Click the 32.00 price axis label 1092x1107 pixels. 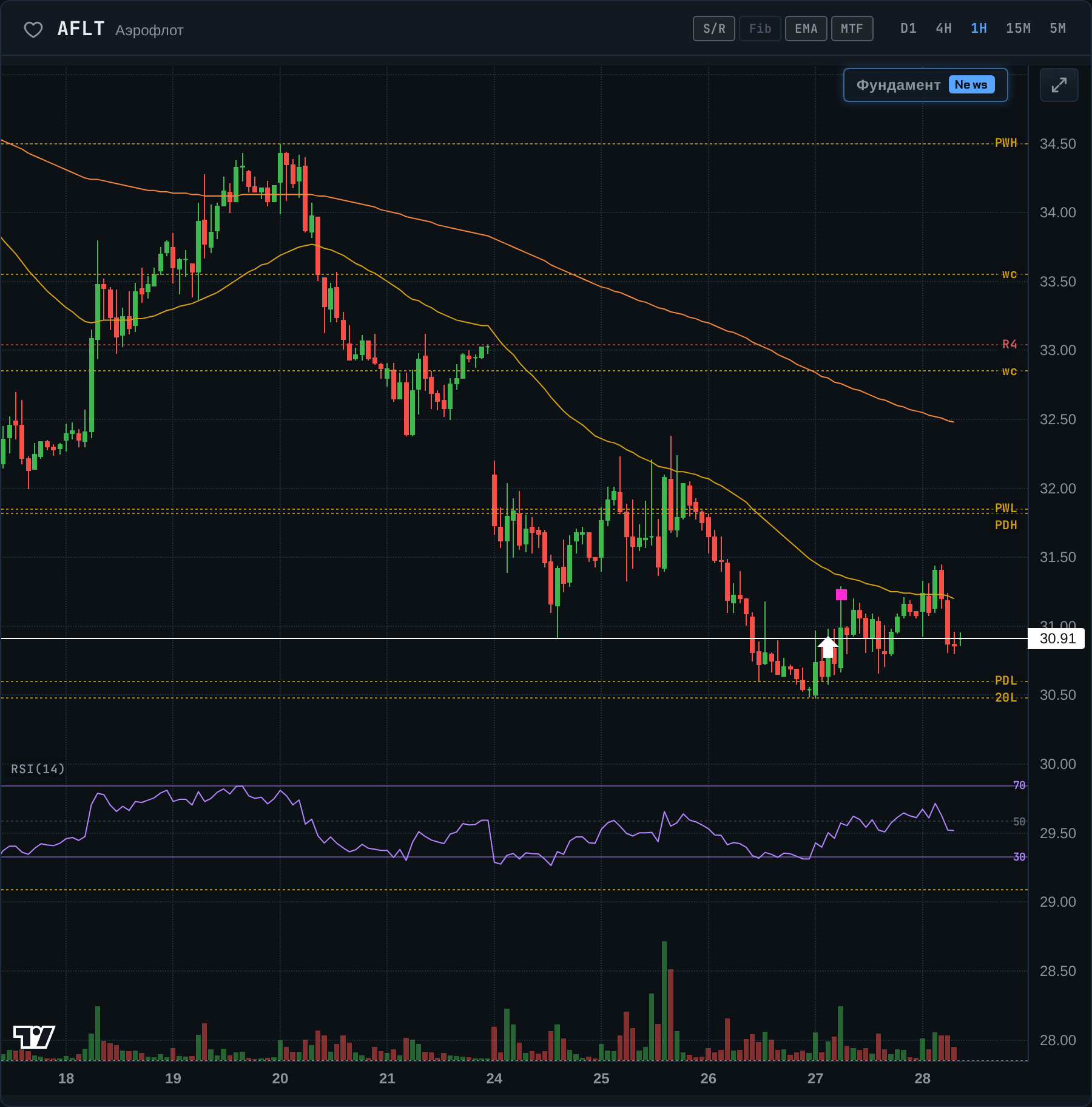[1057, 489]
